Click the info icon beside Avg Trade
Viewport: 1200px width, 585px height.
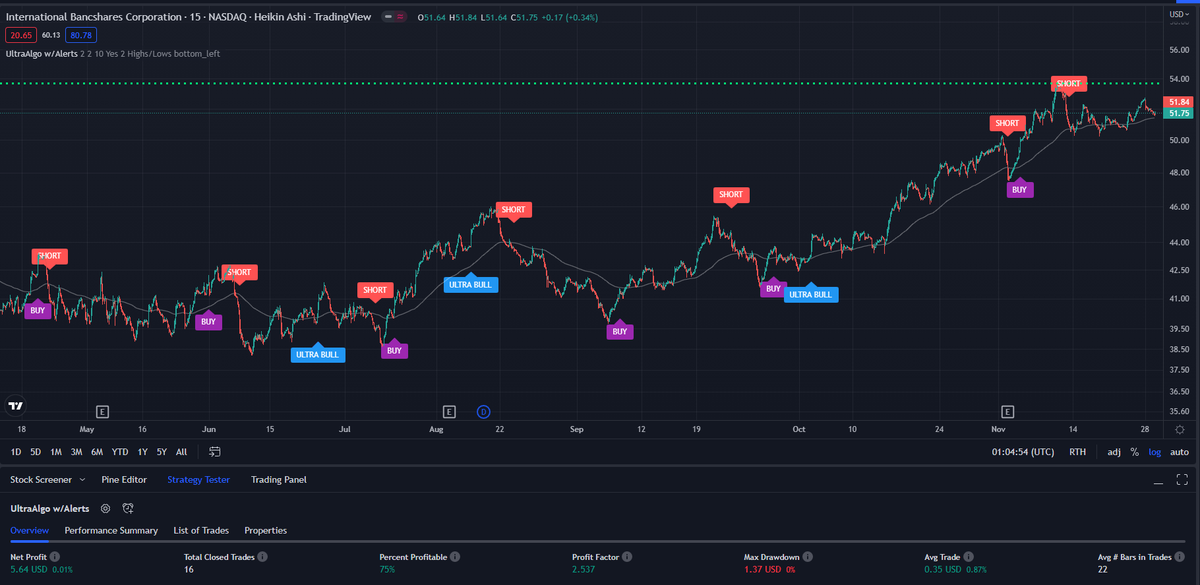[971, 556]
